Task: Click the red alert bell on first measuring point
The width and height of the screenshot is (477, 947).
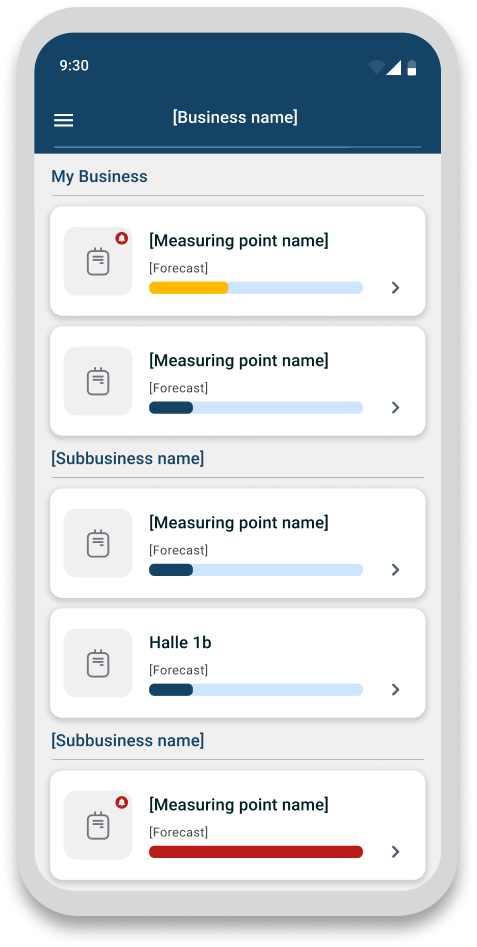Action: 122,238
